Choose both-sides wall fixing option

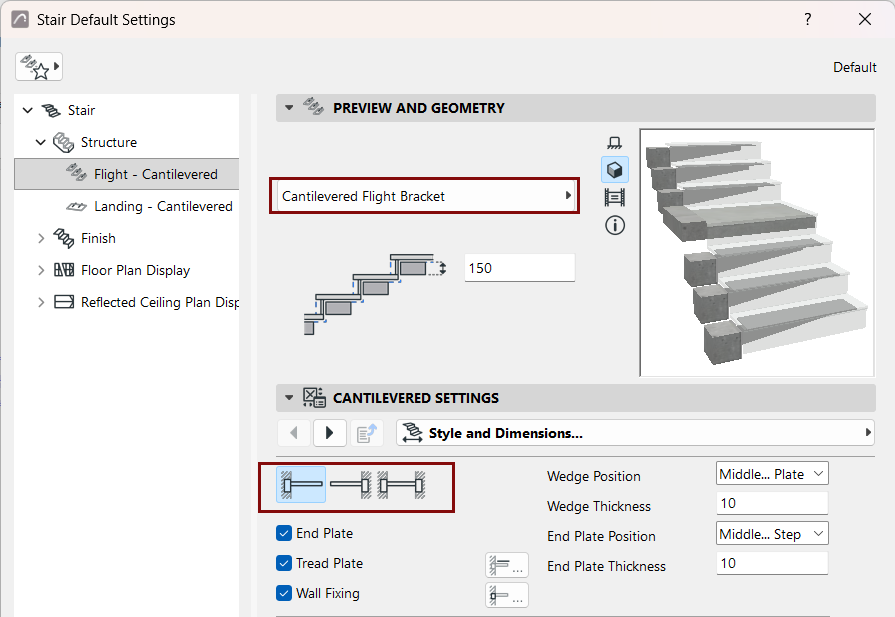[402, 485]
